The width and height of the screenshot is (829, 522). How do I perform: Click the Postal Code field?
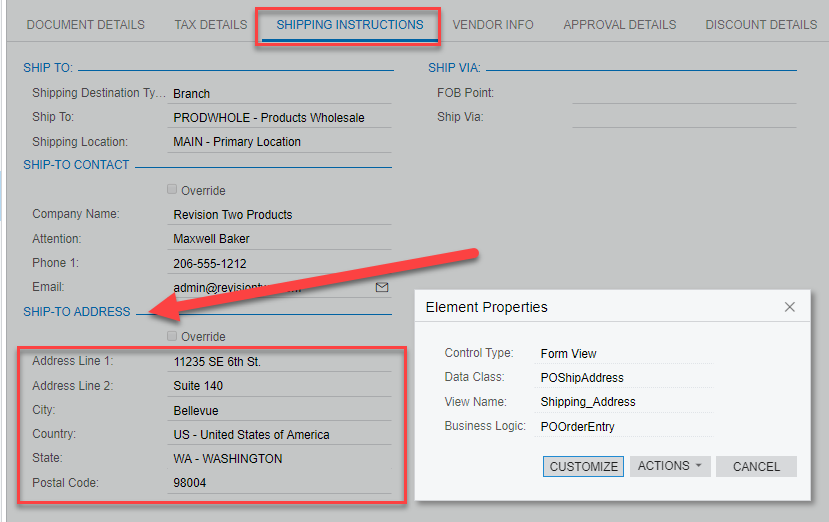click(280, 483)
